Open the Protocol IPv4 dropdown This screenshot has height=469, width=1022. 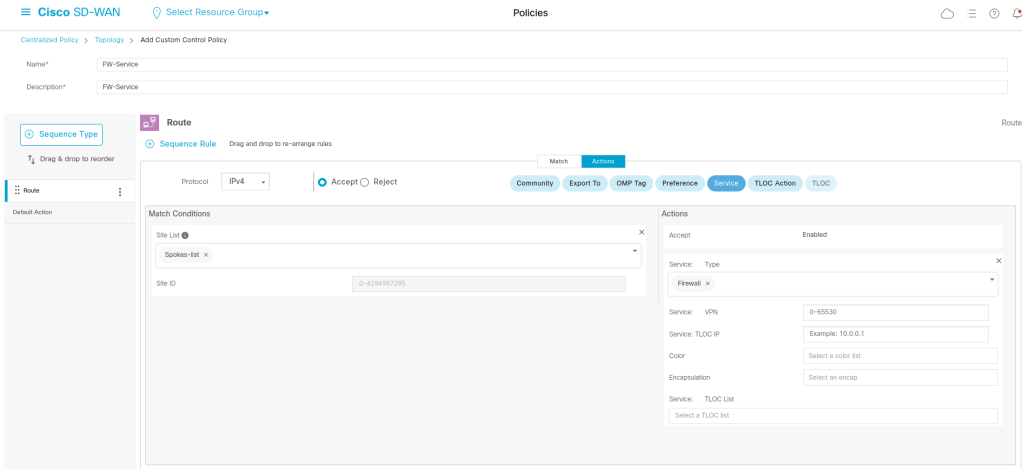pyautogui.click(x=245, y=182)
